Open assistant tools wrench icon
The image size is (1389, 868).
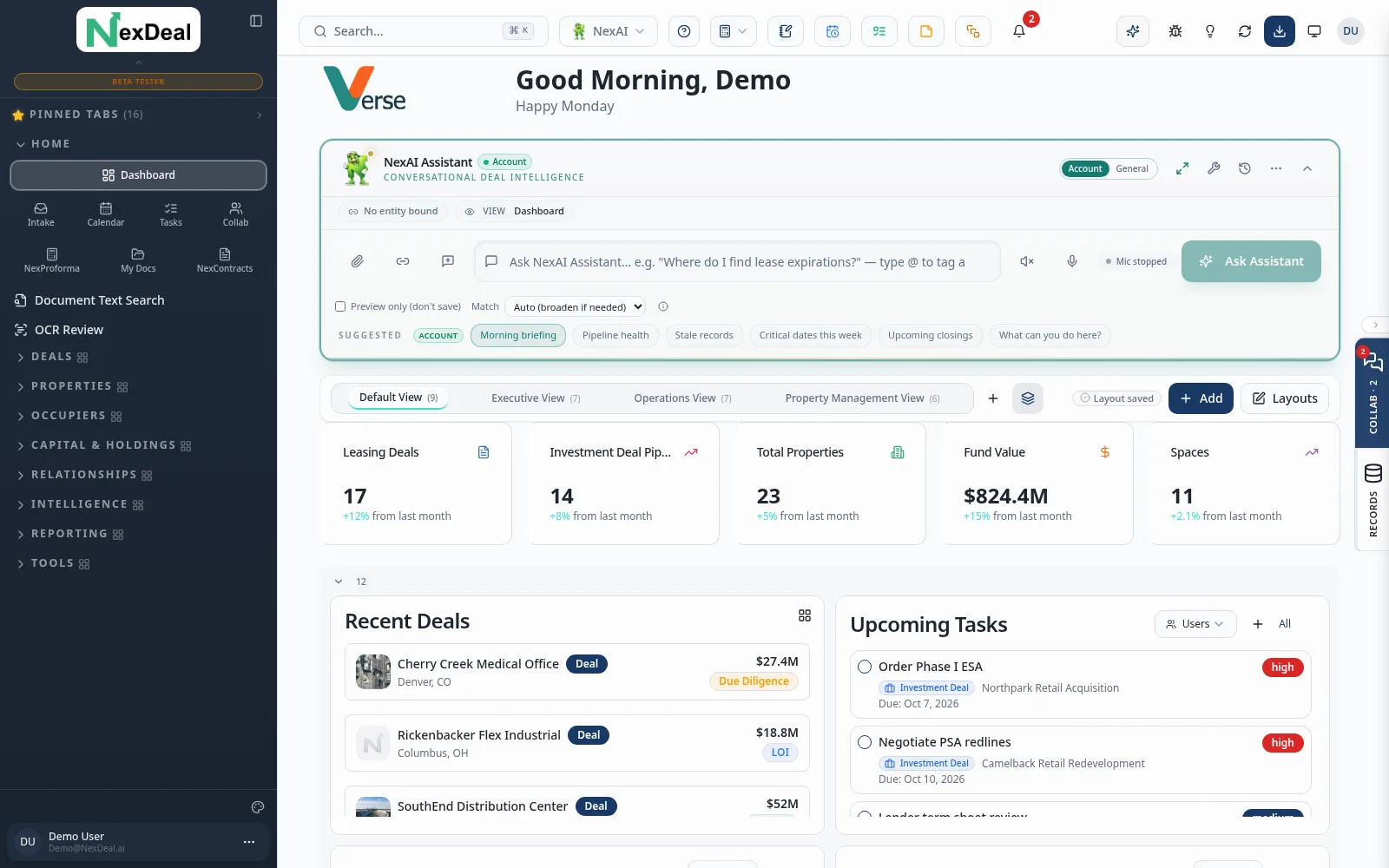point(1214,168)
